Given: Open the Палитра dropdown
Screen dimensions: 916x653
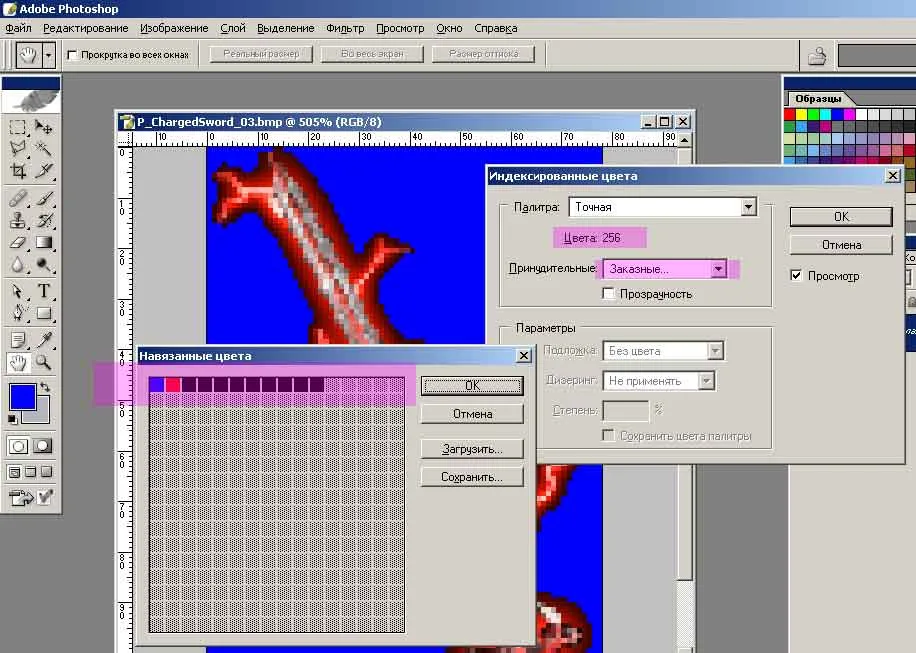Looking at the screenshot, I should (x=748, y=207).
